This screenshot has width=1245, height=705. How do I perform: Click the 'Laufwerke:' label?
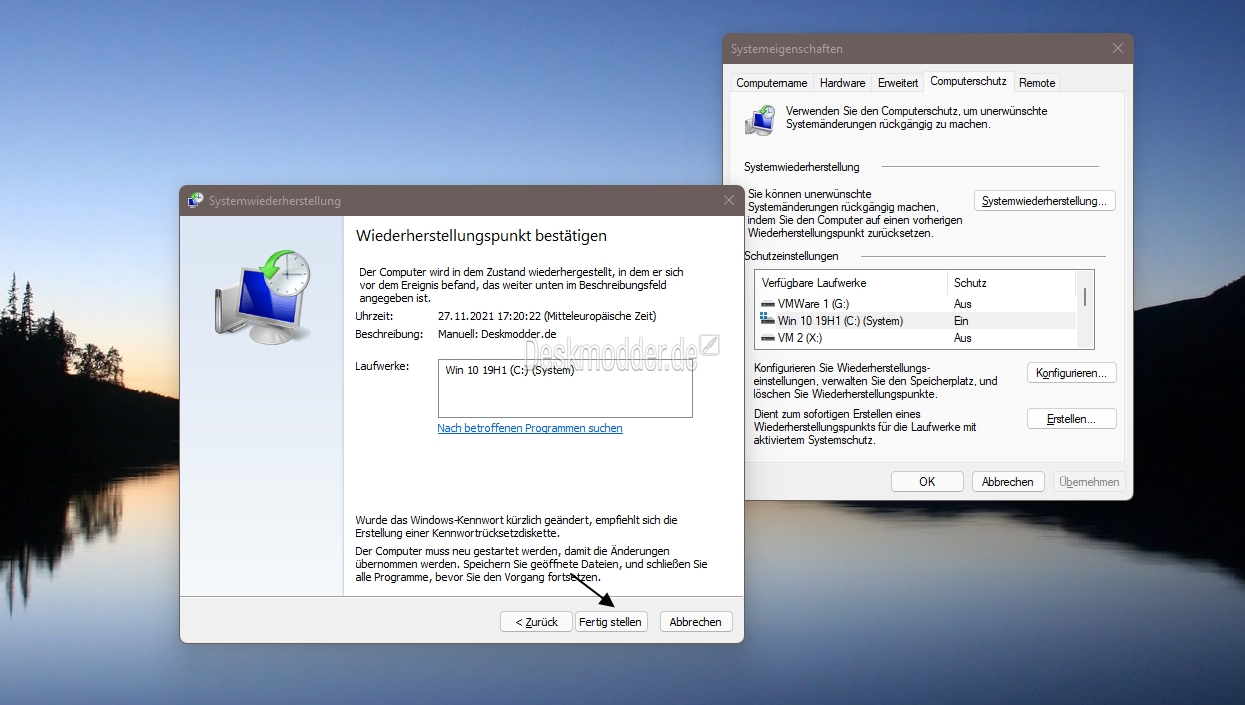[382, 367]
